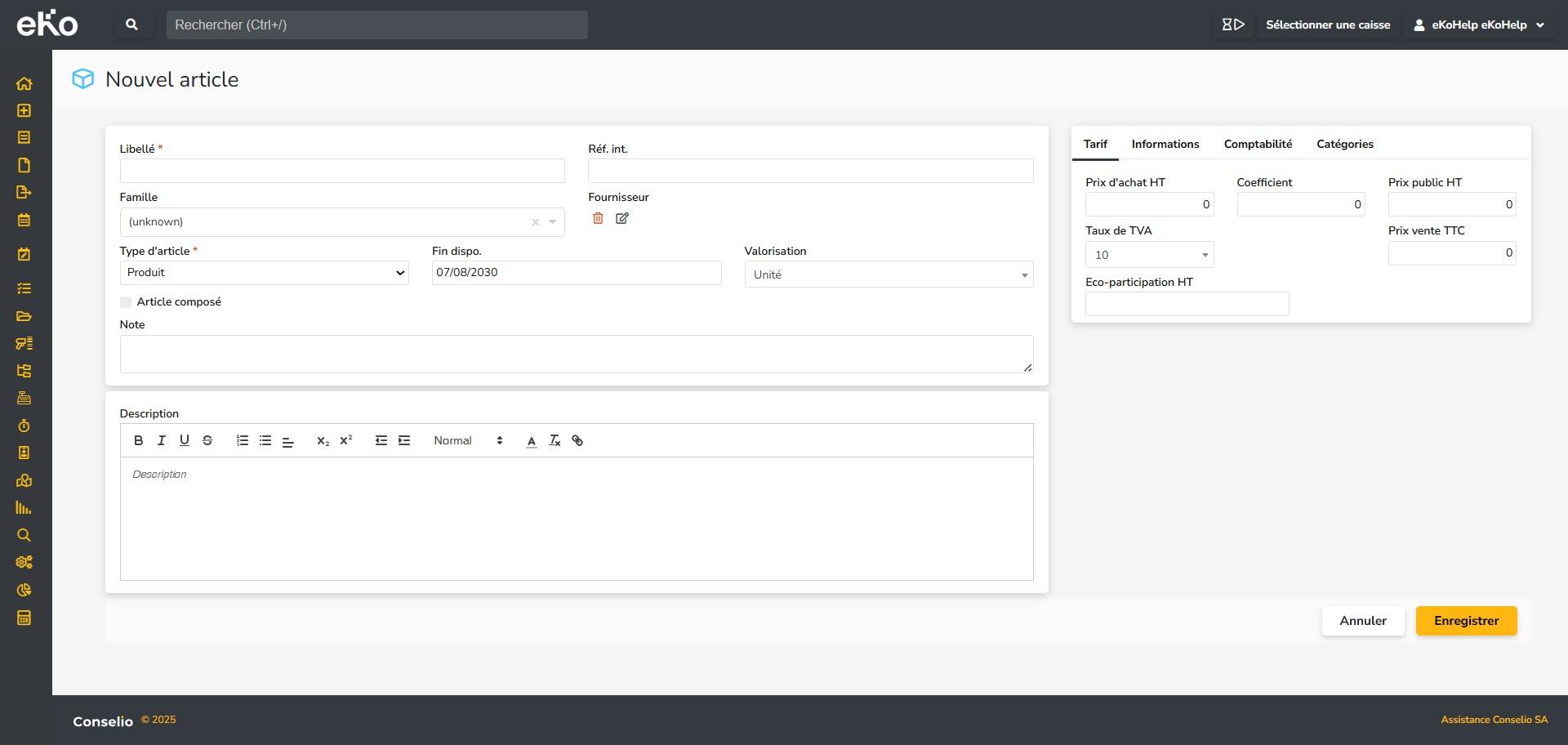Clear formatting in the Description editor
Viewport: 1568px width, 745px height.
point(555,440)
